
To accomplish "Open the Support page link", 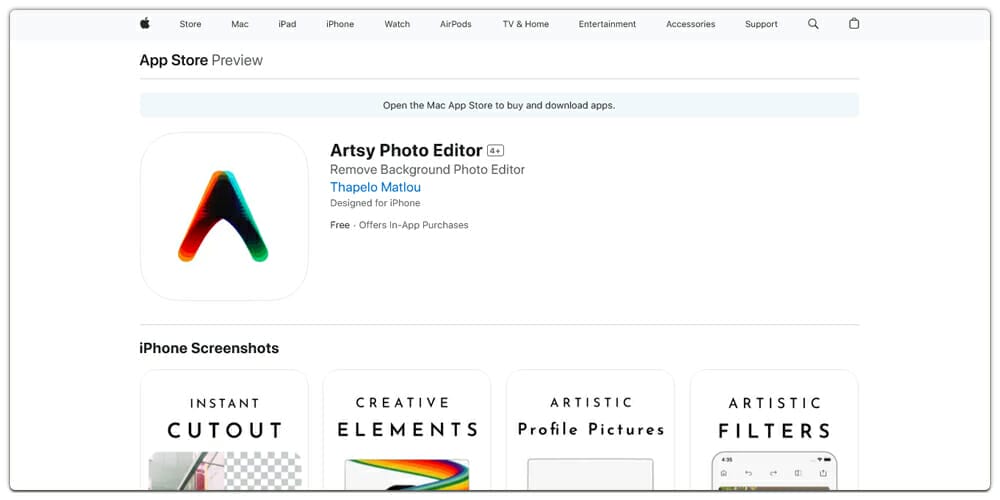I will pos(761,24).
